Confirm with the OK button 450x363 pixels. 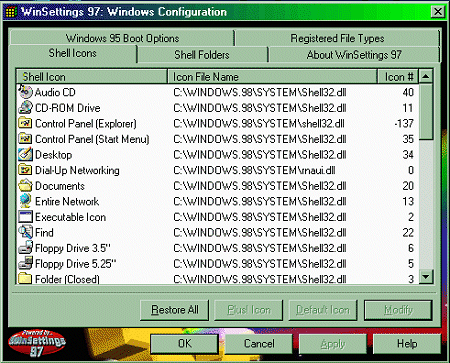(x=185, y=344)
